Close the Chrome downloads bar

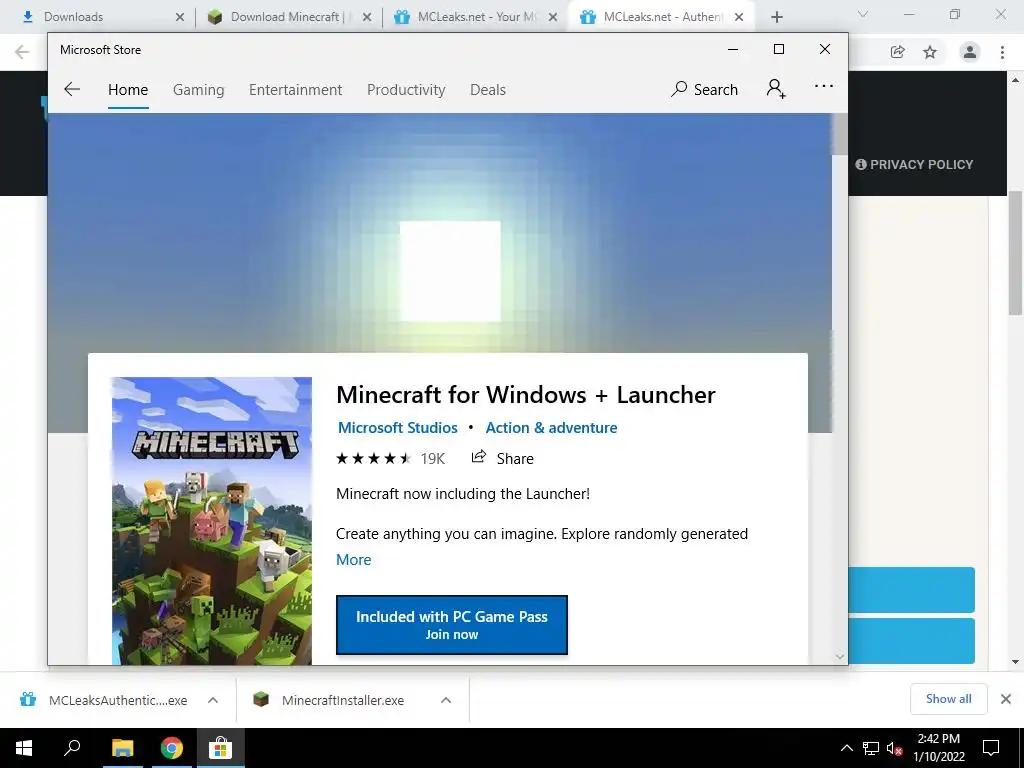1006,699
